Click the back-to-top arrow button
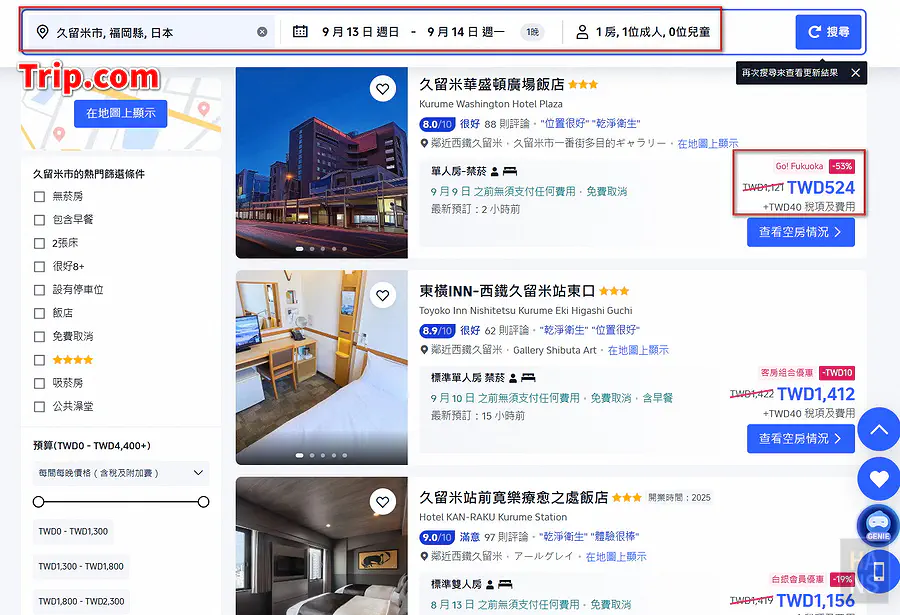The height and width of the screenshot is (615, 900). point(879,430)
